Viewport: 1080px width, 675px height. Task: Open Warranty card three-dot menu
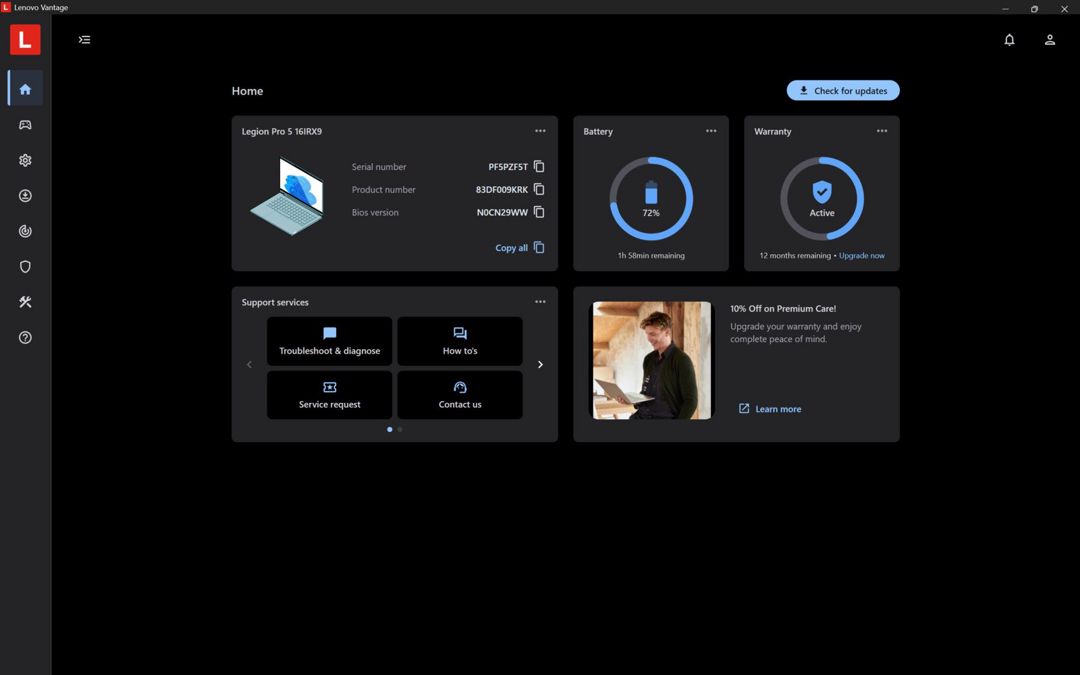(x=882, y=131)
